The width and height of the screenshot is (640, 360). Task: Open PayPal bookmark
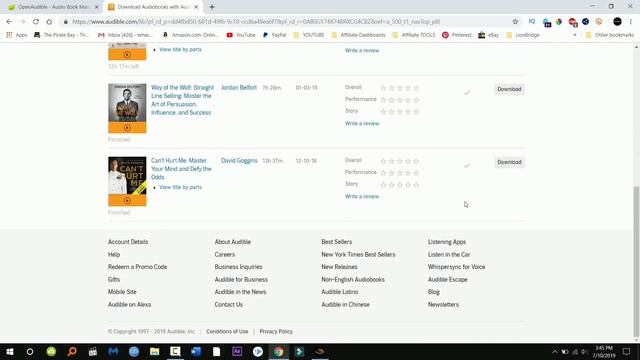[274, 35]
